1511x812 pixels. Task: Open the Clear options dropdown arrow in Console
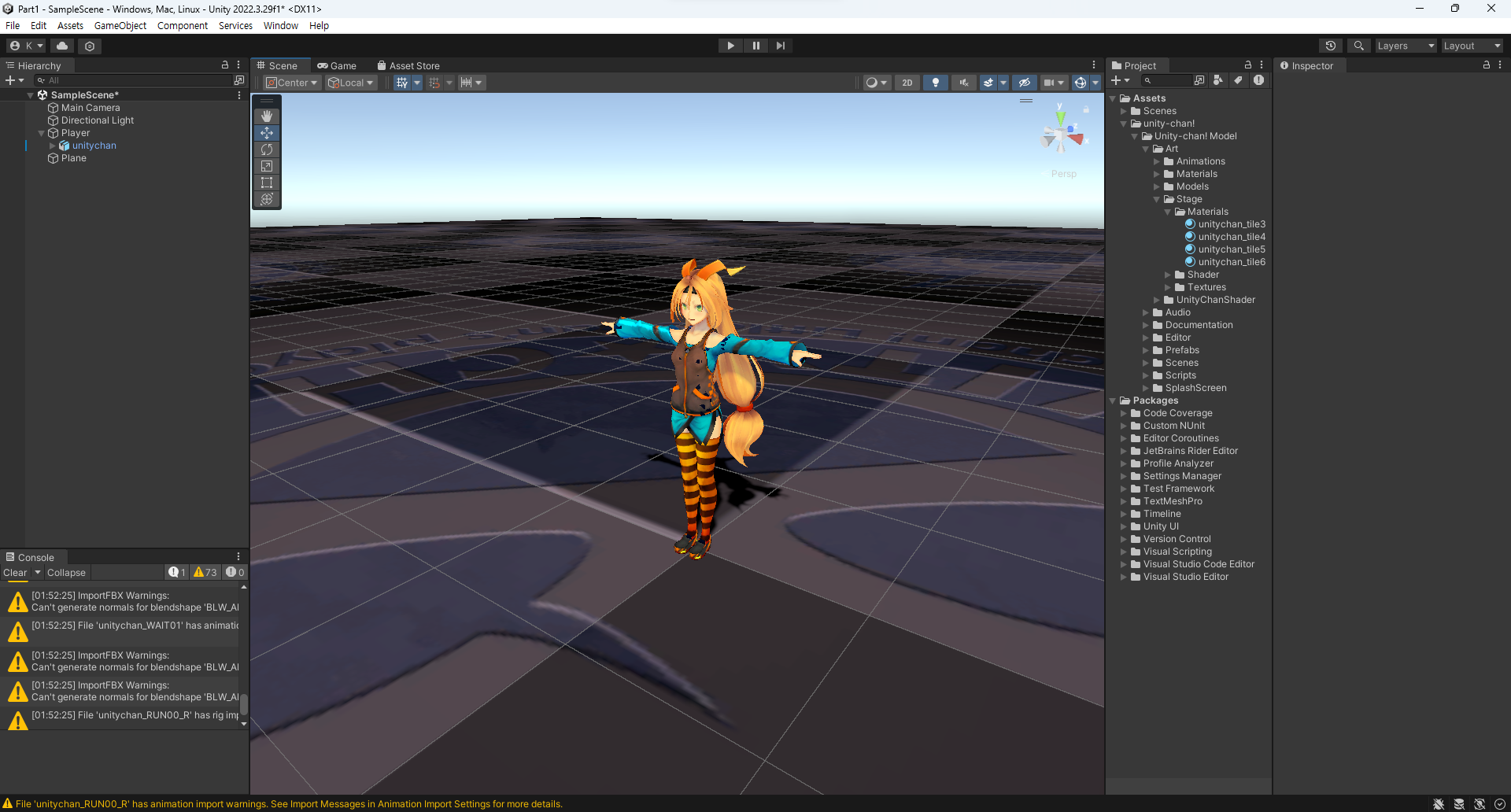click(38, 572)
